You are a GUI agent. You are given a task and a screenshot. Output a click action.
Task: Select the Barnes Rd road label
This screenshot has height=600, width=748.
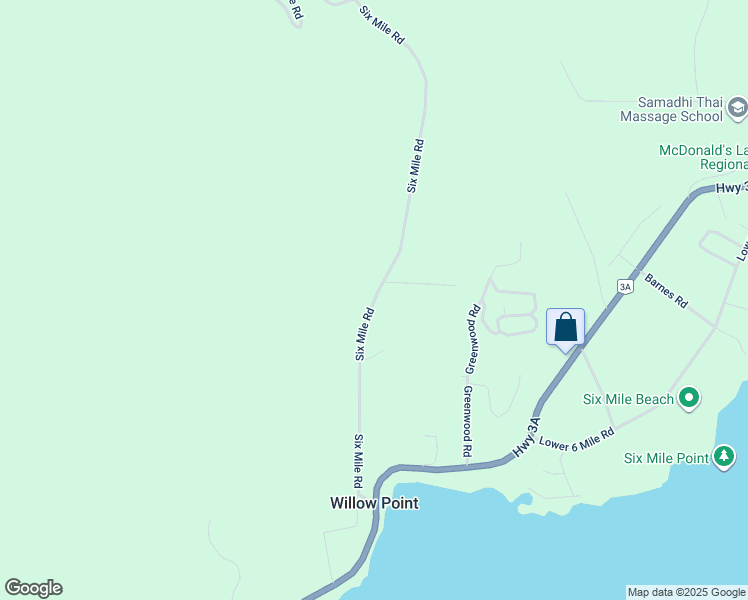(666, 291)
